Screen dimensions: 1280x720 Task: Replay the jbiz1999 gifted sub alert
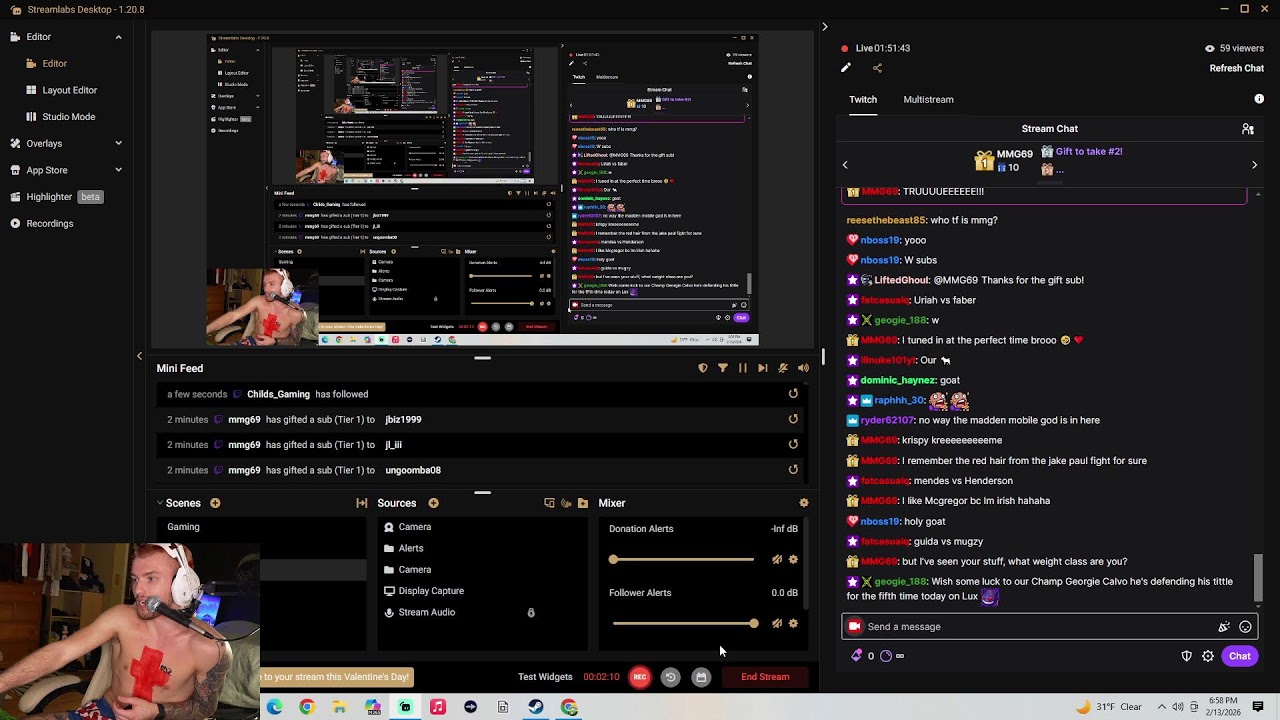(x=793, y=419)
